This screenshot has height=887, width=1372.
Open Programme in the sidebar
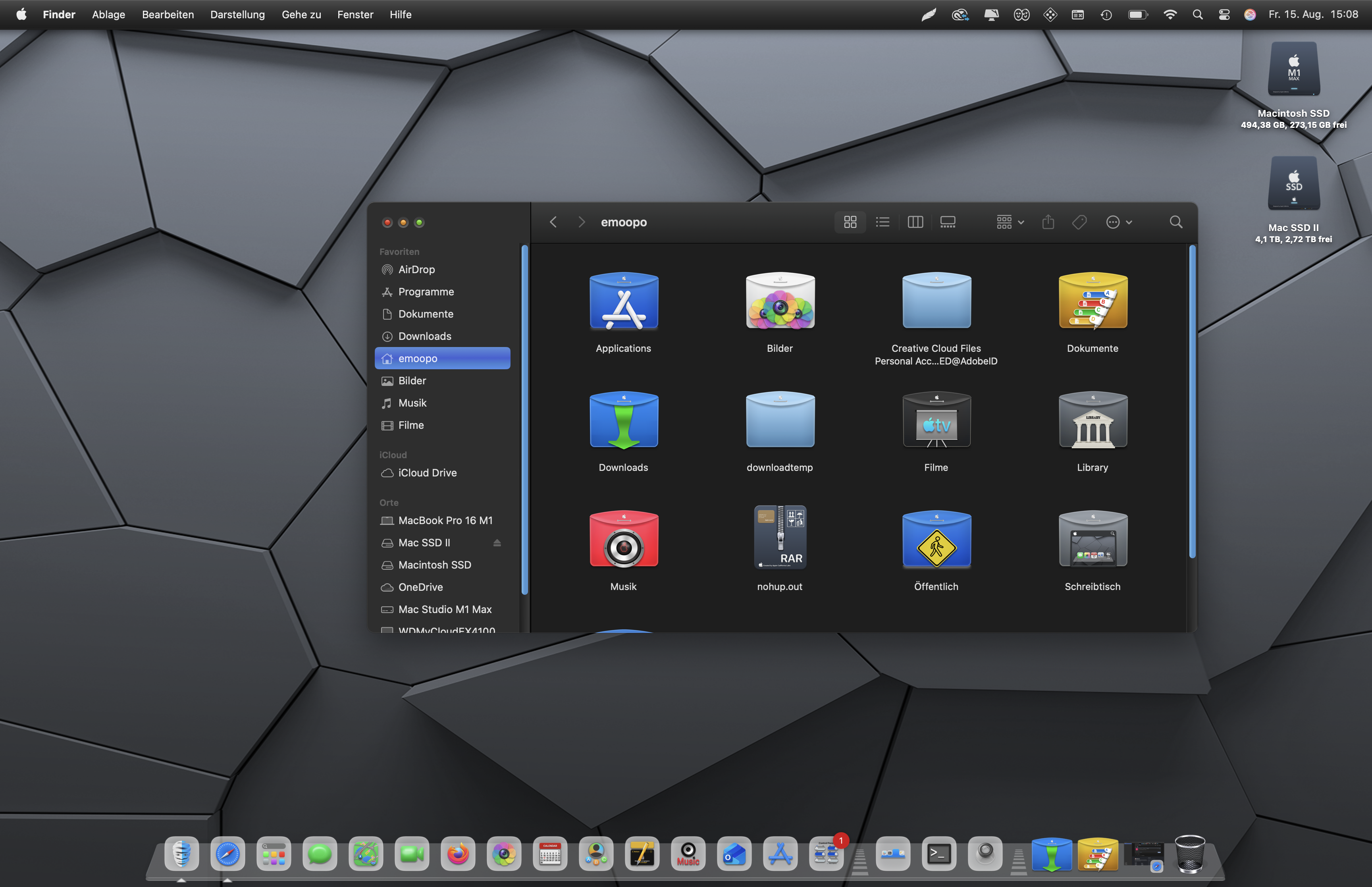[442, 292]
